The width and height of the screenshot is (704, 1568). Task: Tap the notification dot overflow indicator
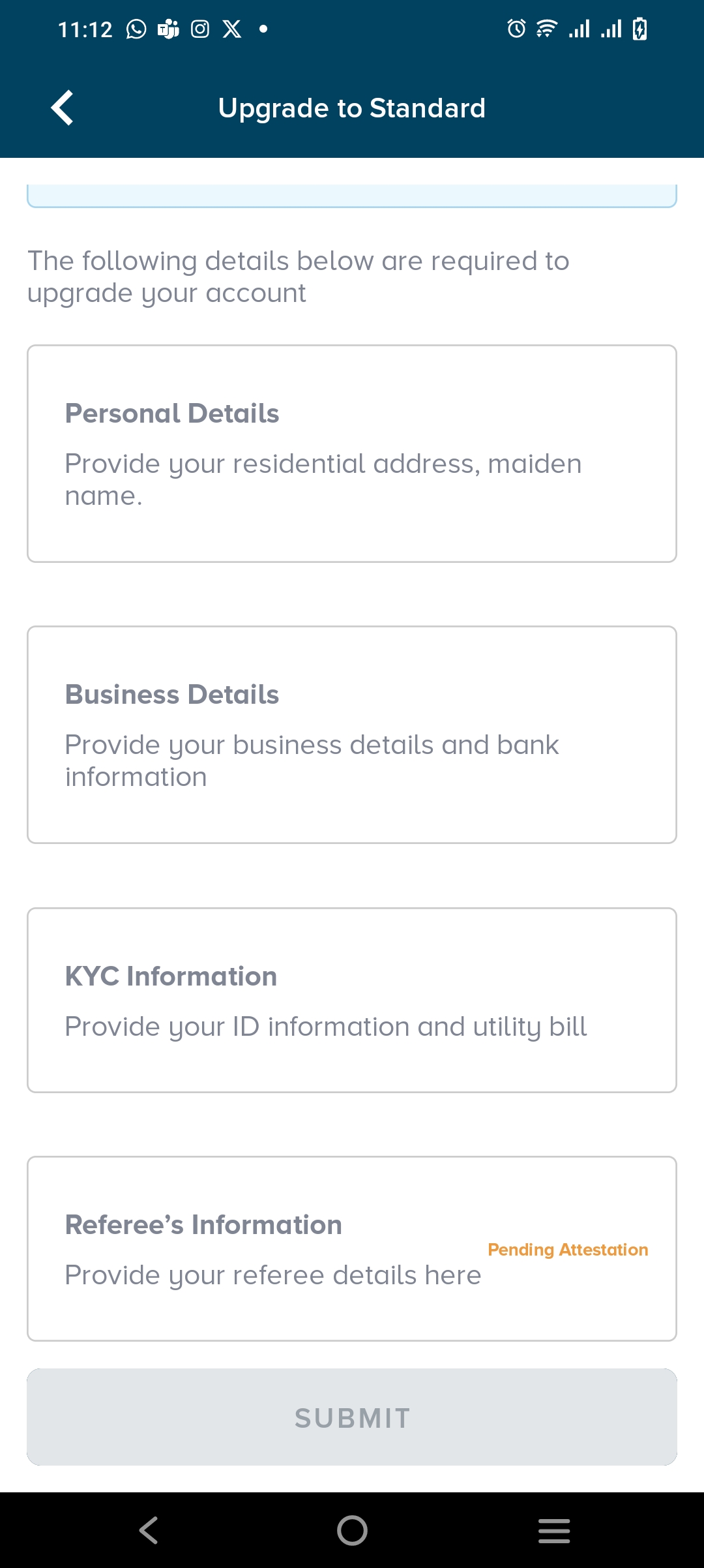[263, 29]
